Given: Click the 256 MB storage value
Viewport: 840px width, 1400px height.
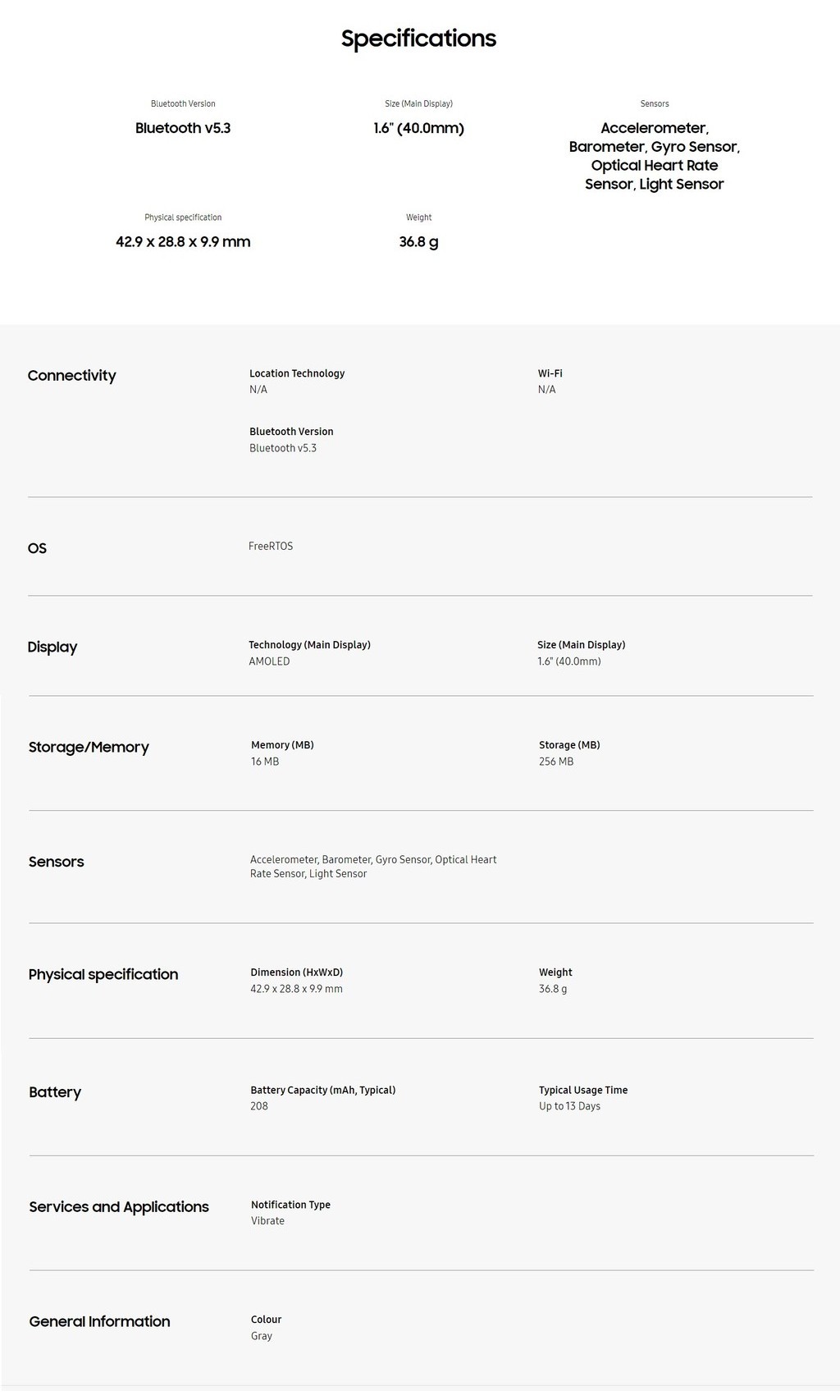Looking at the screenshot, I should [x=556, y=762].
